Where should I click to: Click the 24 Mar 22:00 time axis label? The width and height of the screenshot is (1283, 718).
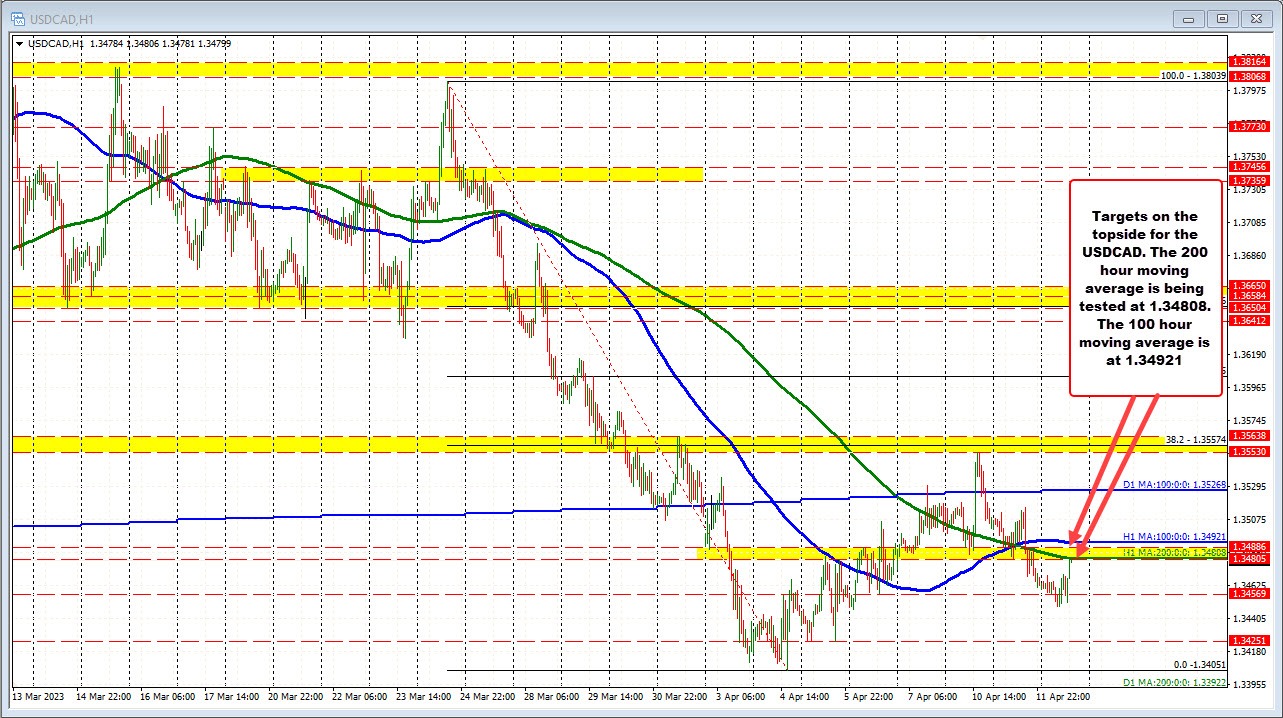(489, 695)
